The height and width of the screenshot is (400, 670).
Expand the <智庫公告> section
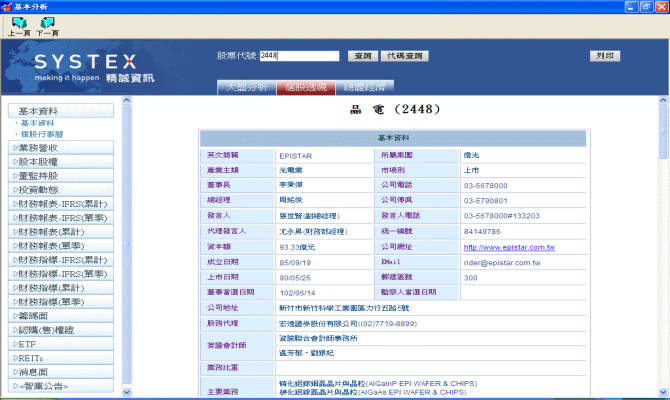click(61, 386)
